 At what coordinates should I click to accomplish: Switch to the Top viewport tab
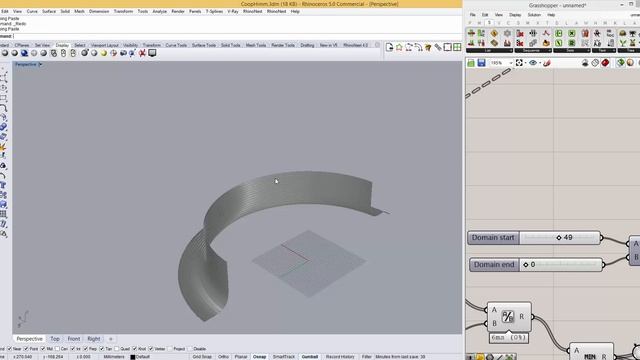55,339
